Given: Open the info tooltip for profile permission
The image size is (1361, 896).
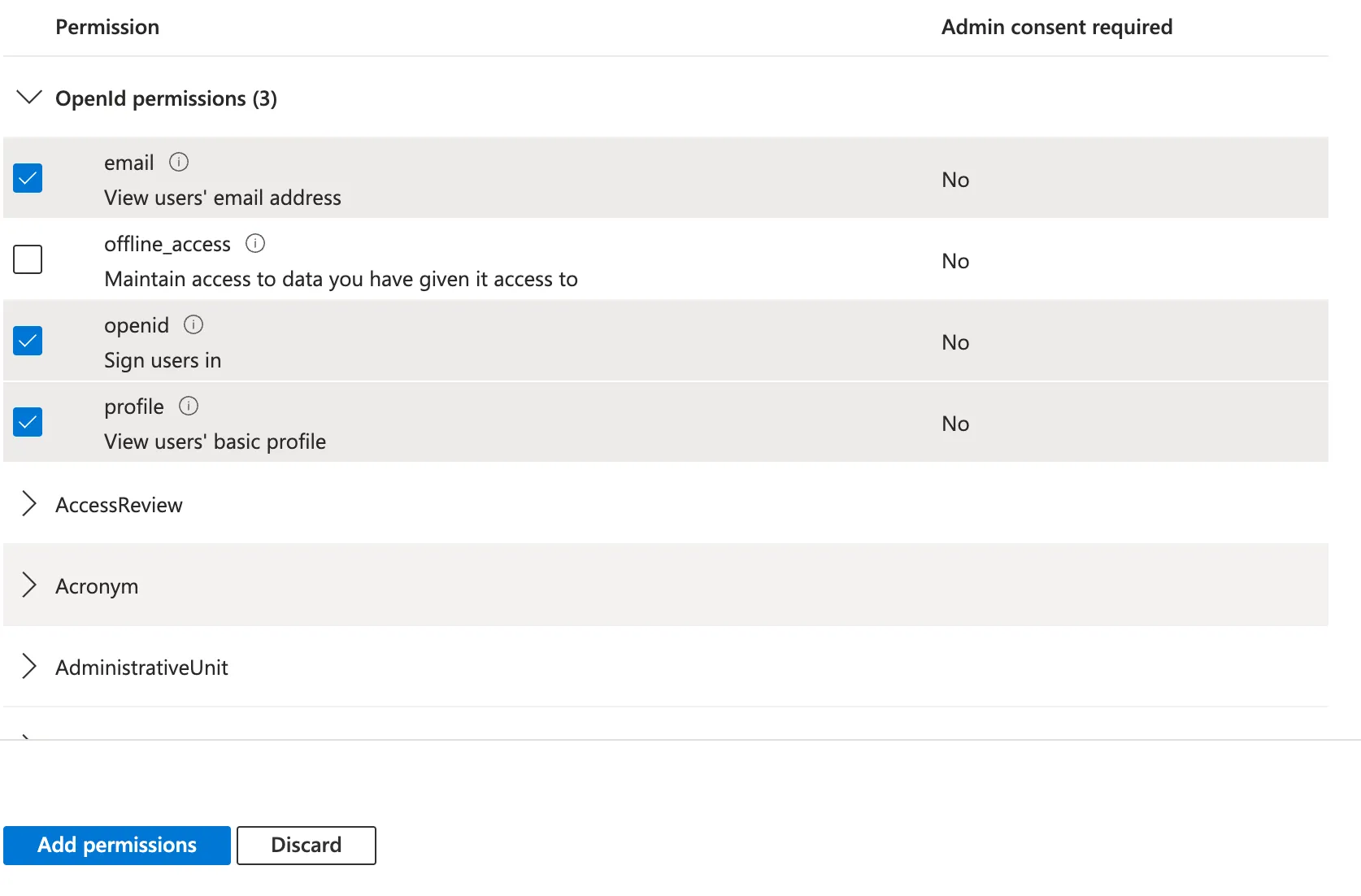Looking at the screenshot, I should (189, 405).
